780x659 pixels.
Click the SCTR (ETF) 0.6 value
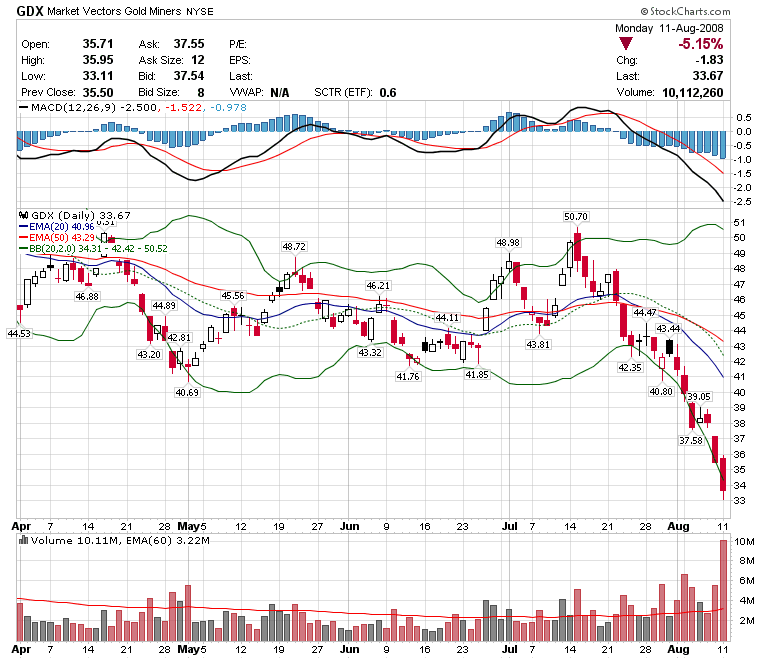click(x=388, y=93)
